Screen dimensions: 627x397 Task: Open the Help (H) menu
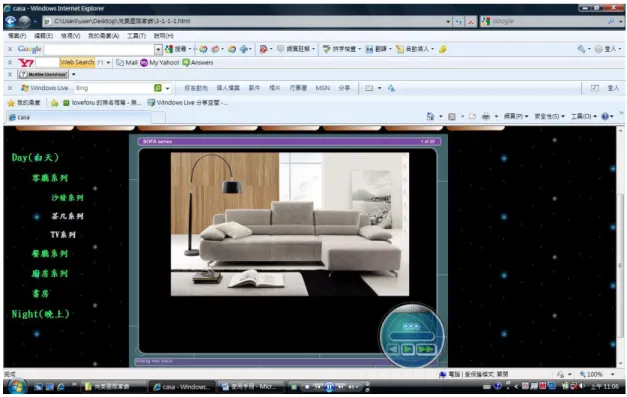coord(164,36)
